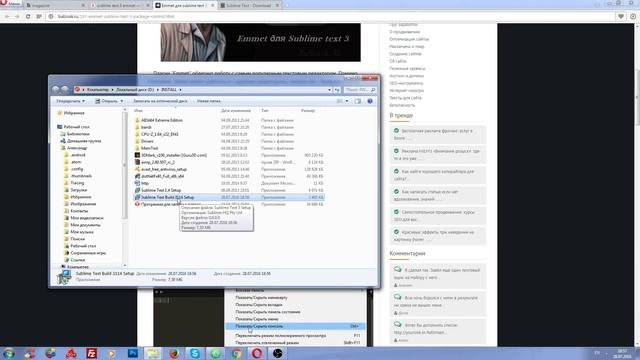Viewport: 640px width, 360px height.
Task: Click the Sublime Text Build 3114 file icon
Action: coord(137,197)
